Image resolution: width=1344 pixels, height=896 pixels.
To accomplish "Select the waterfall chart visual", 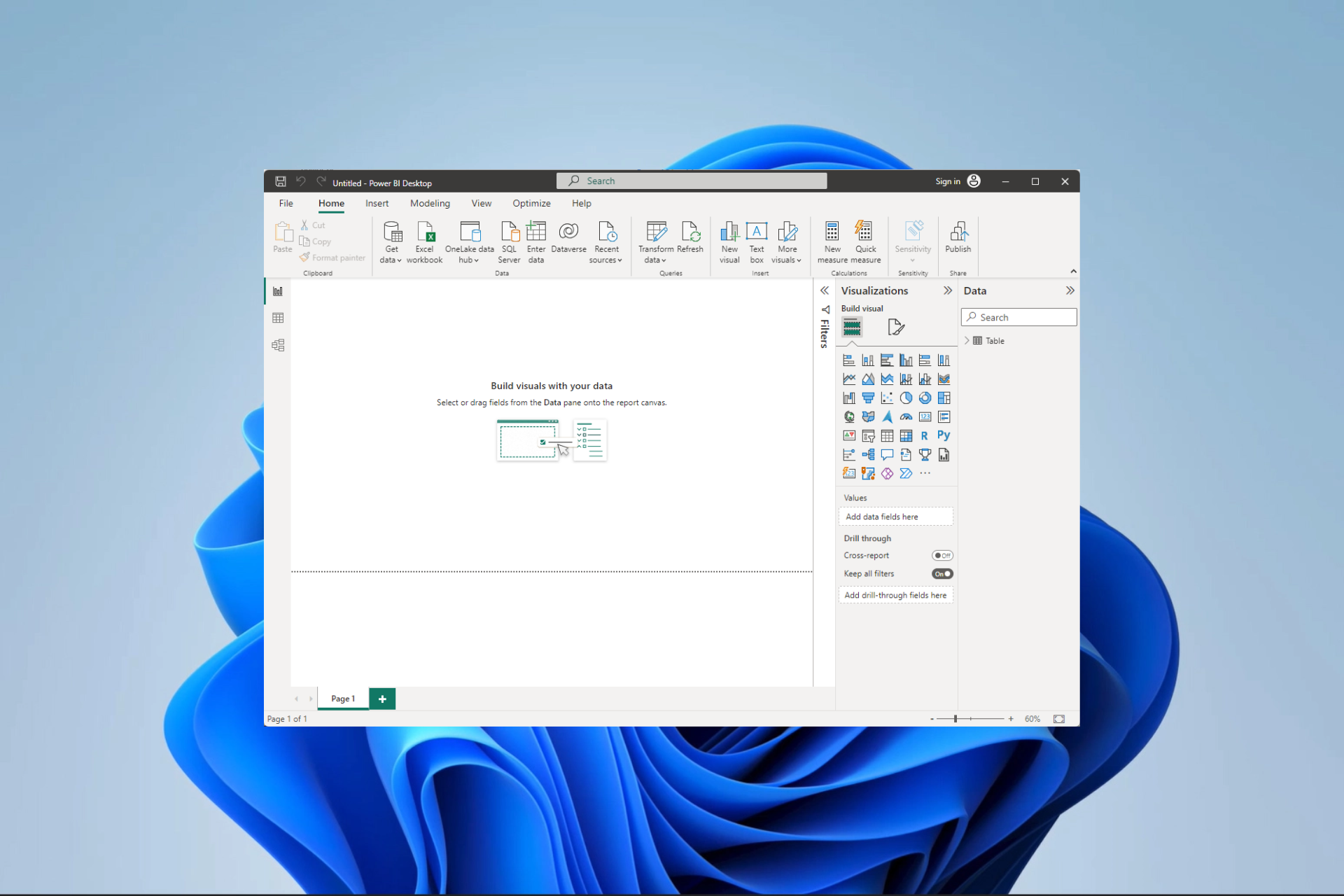I will click(849, 398).
